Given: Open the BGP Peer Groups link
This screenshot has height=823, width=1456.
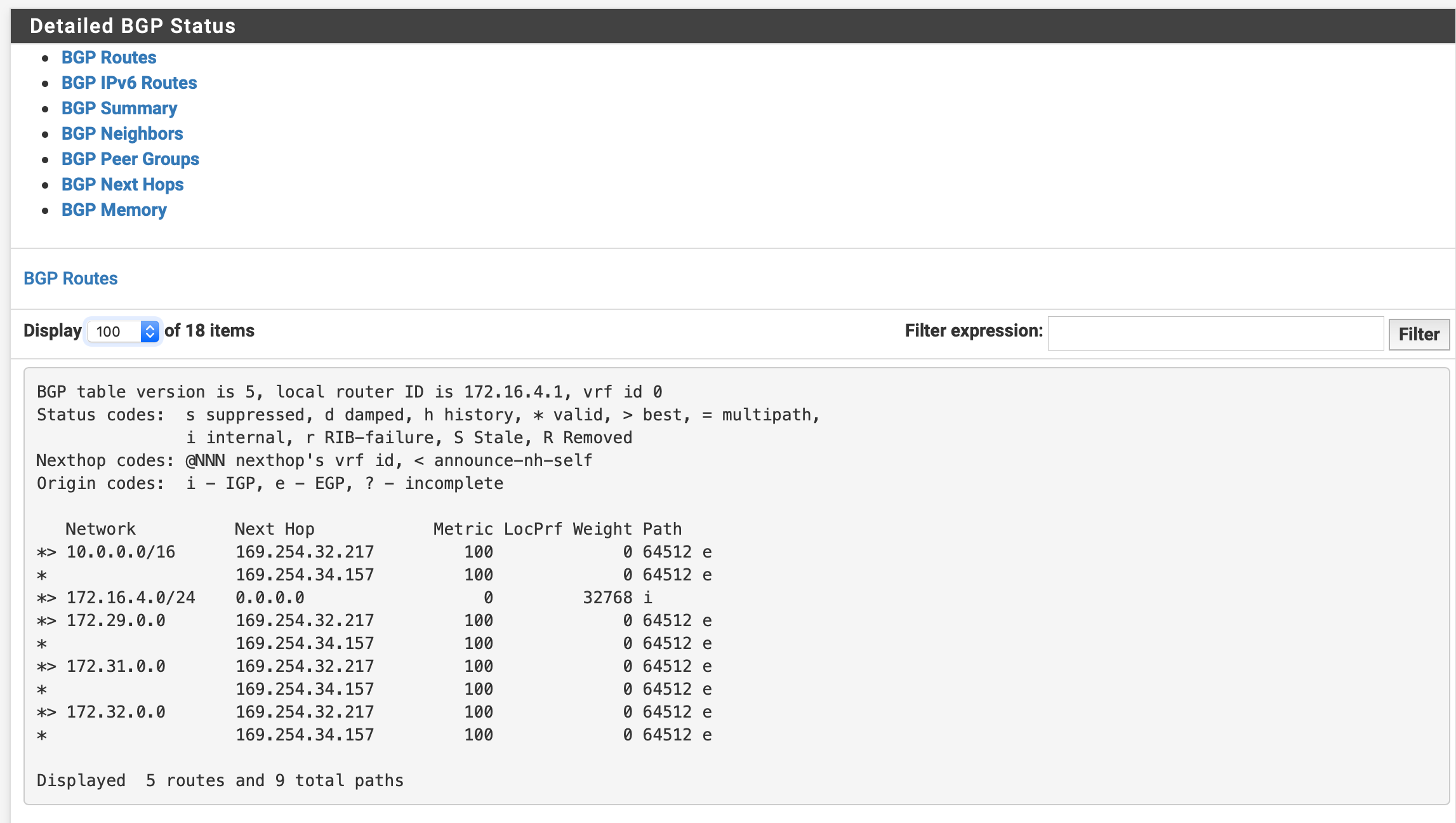Looking at the screenshot, I should pyautogui.click(x=130, y=159).
